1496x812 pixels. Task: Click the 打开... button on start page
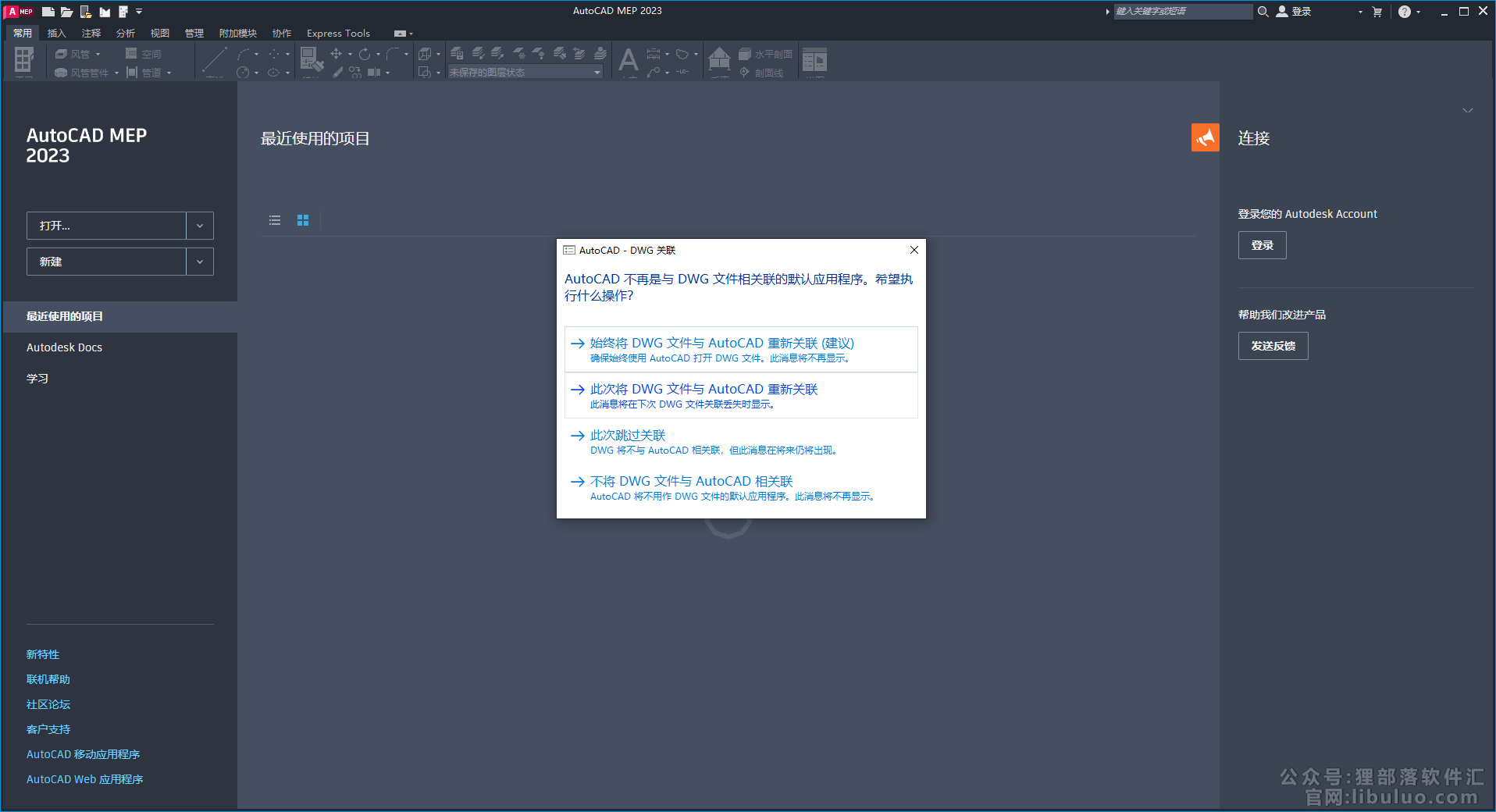(x=106, y=226)
